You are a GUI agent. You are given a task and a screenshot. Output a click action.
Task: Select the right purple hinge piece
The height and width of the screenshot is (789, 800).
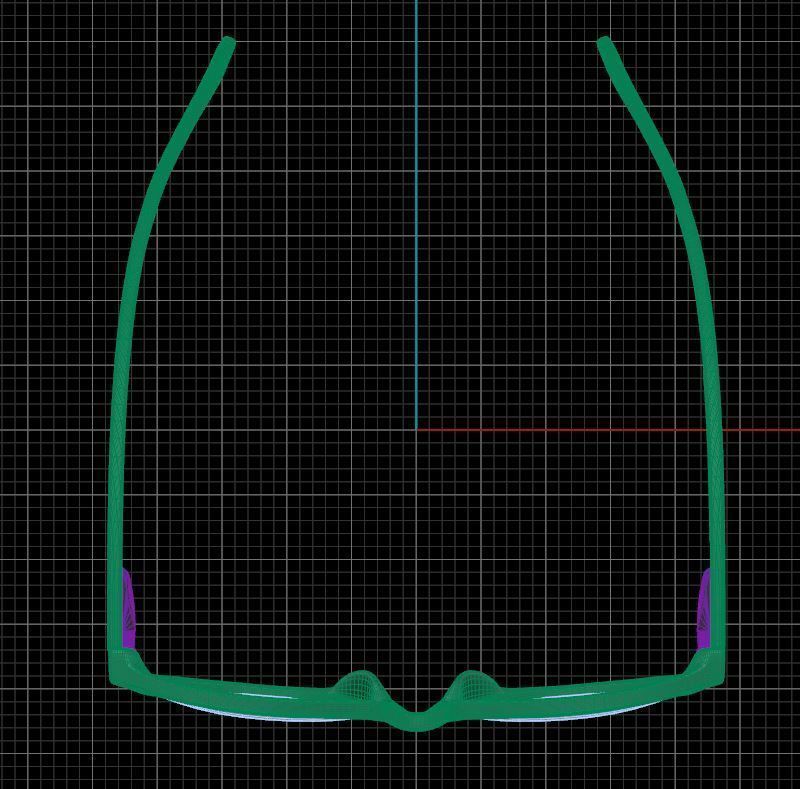[704, 610]
